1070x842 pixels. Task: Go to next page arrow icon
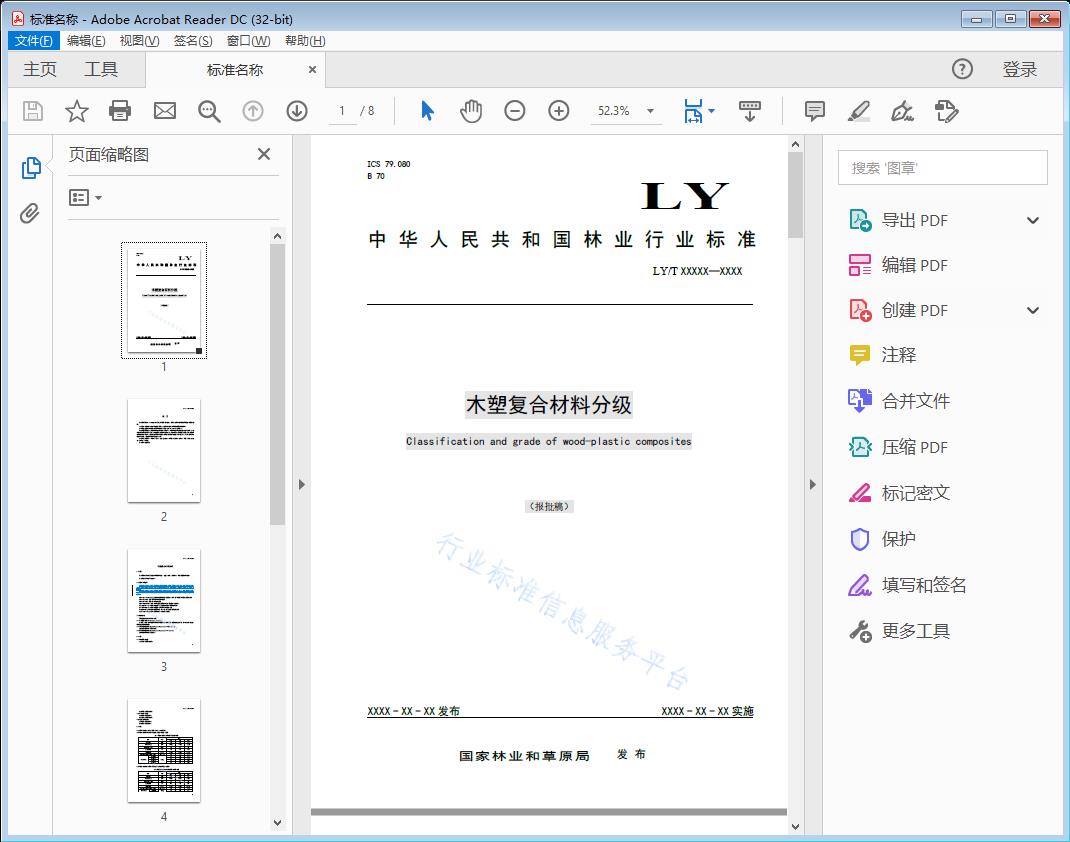point(296,111)
